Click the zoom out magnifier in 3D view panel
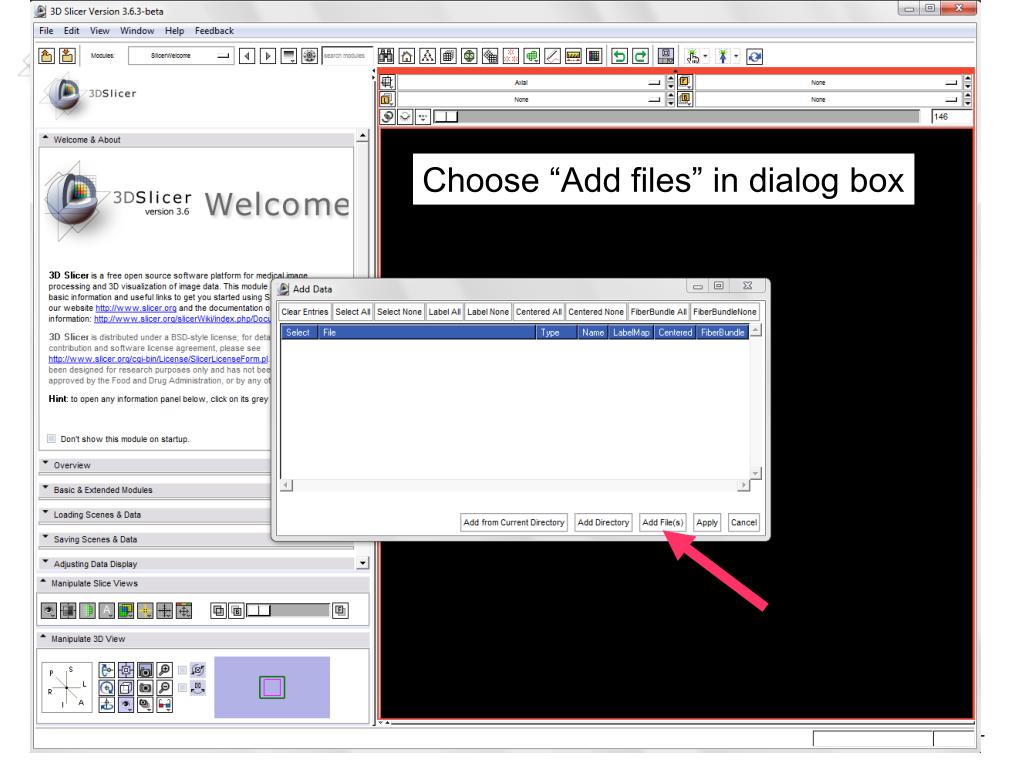The width and height of the screenshot is (1024, 768). click(165, 688)
